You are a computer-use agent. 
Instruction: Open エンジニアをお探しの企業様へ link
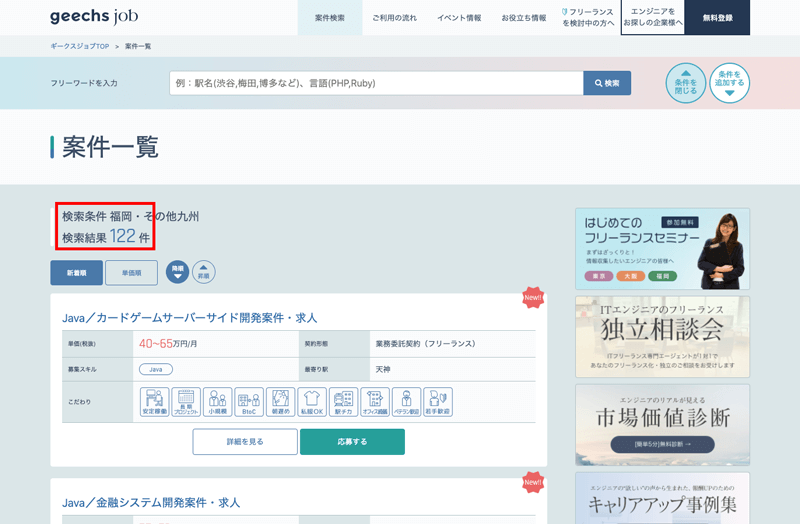[x=653, y=17]
